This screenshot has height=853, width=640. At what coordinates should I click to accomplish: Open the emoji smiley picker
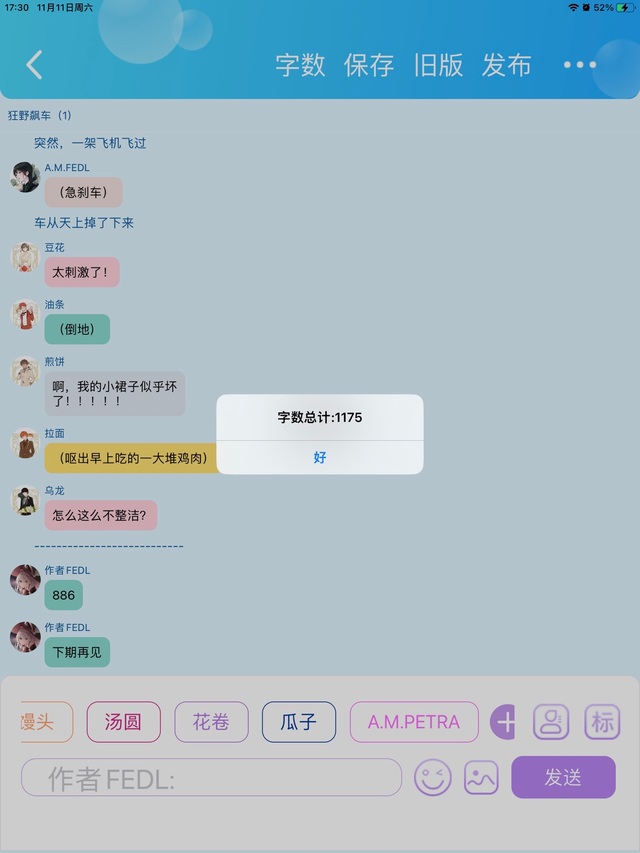(433, 777)
